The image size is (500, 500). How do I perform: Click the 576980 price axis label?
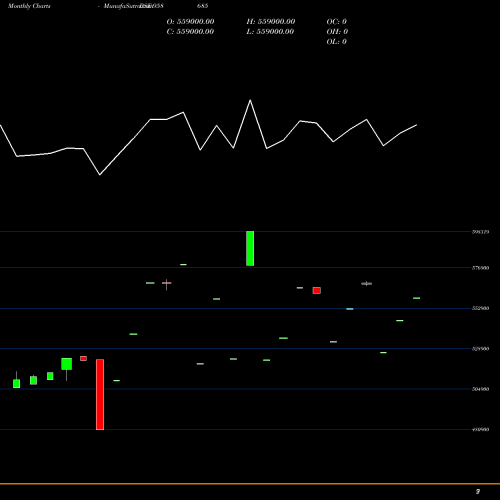pyautogui.click(x=481, y=268)
